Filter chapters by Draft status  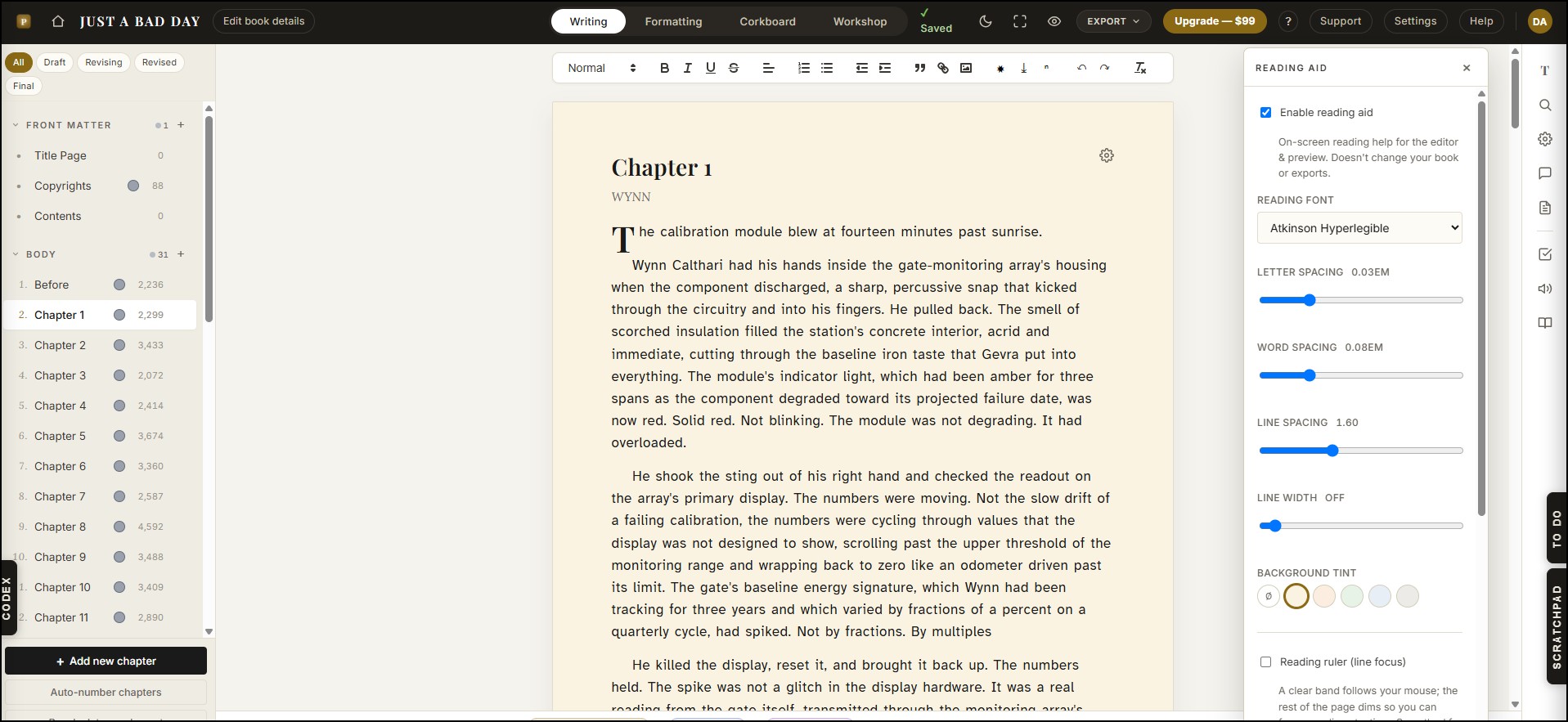pyautogui.click(x=55, y=62)
